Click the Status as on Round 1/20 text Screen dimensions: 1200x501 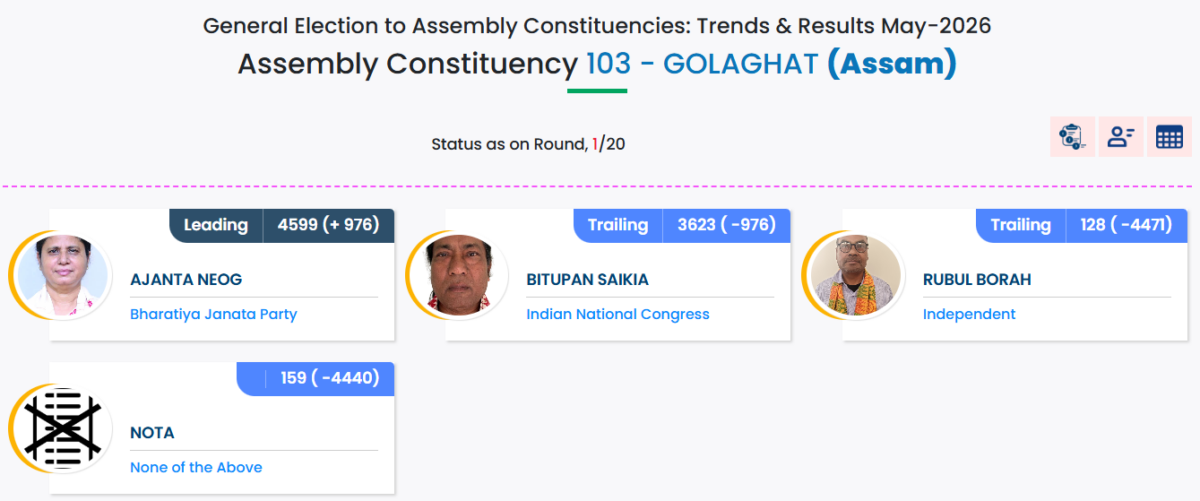(x=528, y=144)
